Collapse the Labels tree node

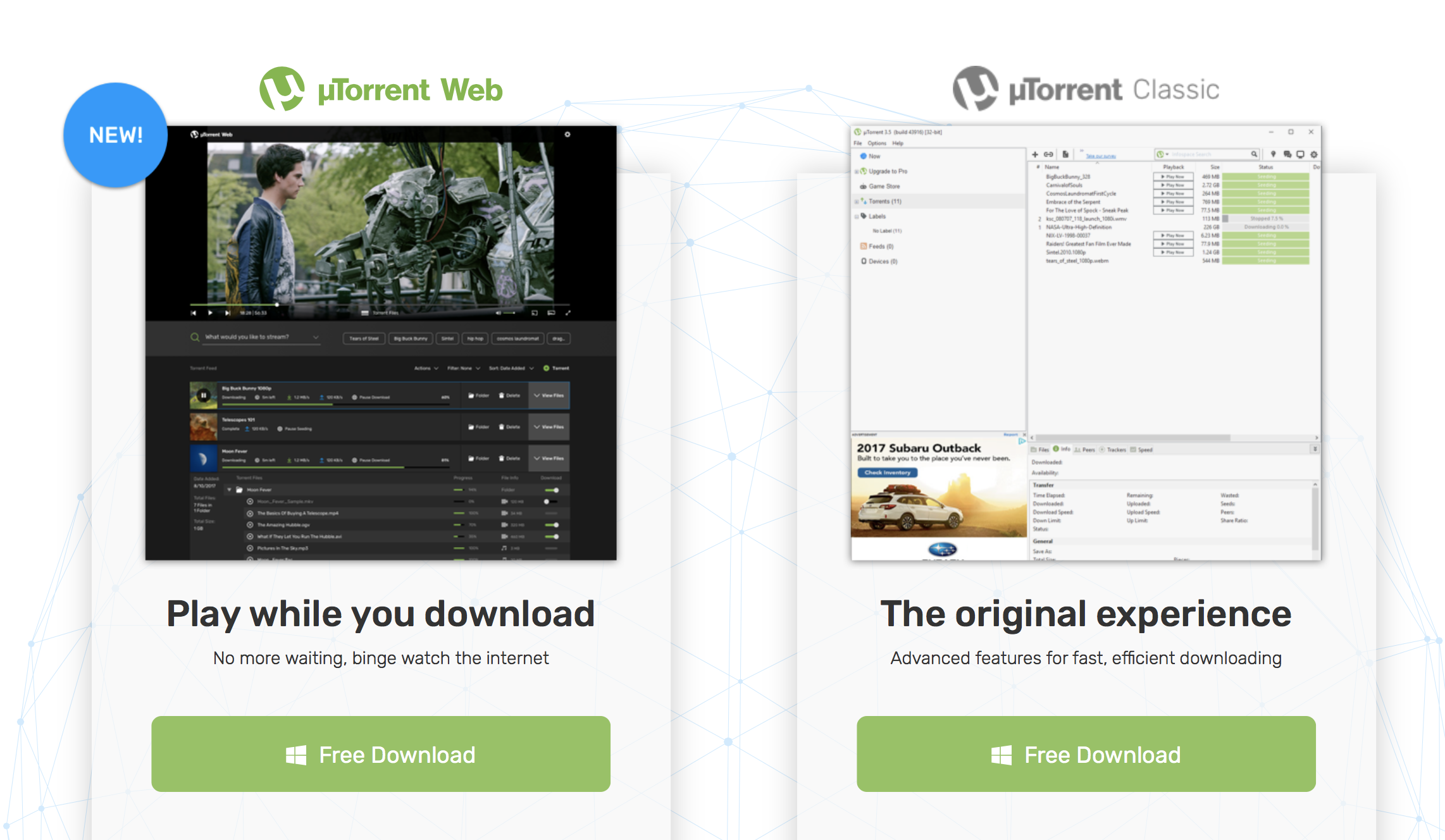point(857,216)
